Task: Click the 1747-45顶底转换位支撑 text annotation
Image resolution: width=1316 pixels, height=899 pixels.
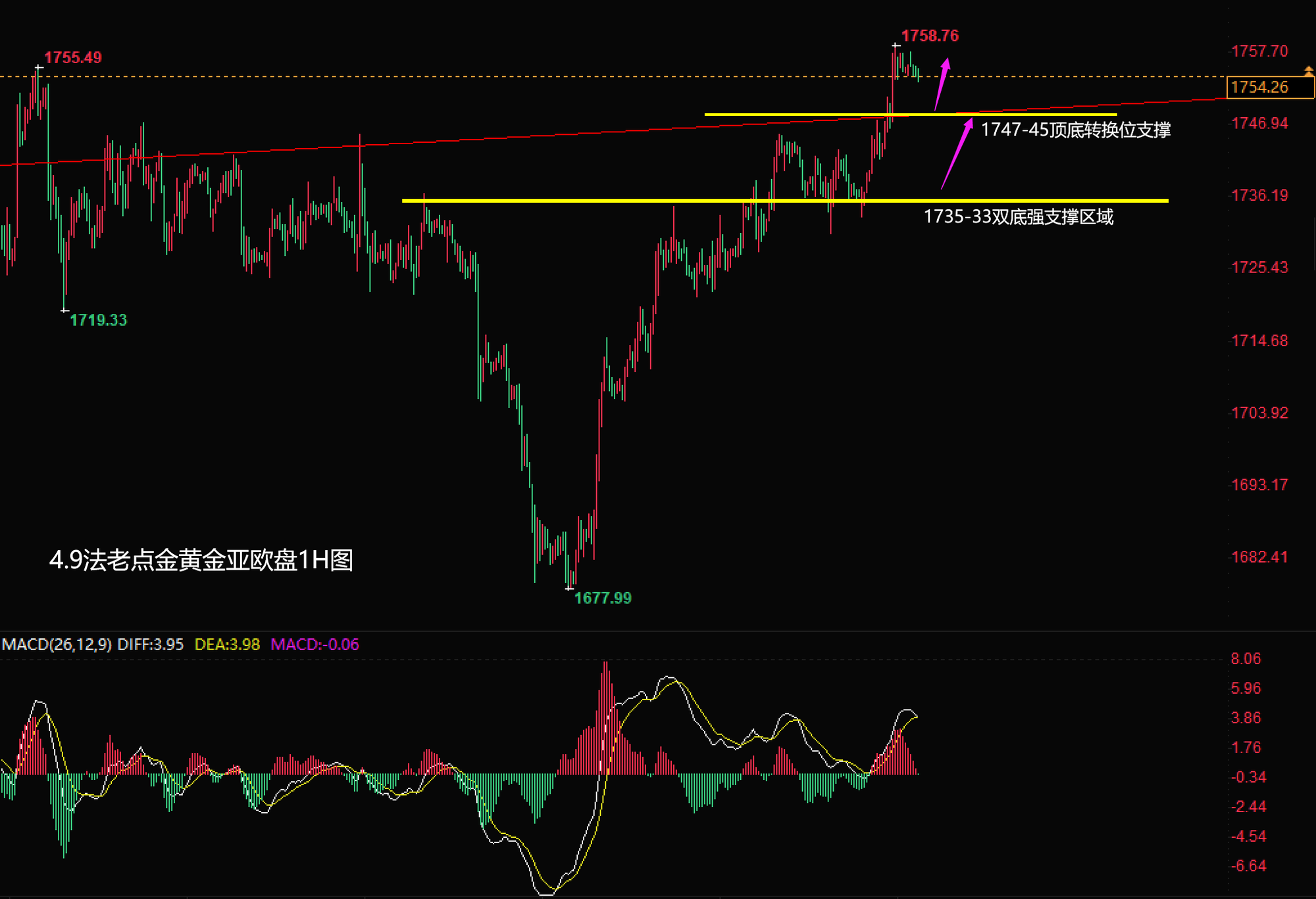Action: (1075, 130)
